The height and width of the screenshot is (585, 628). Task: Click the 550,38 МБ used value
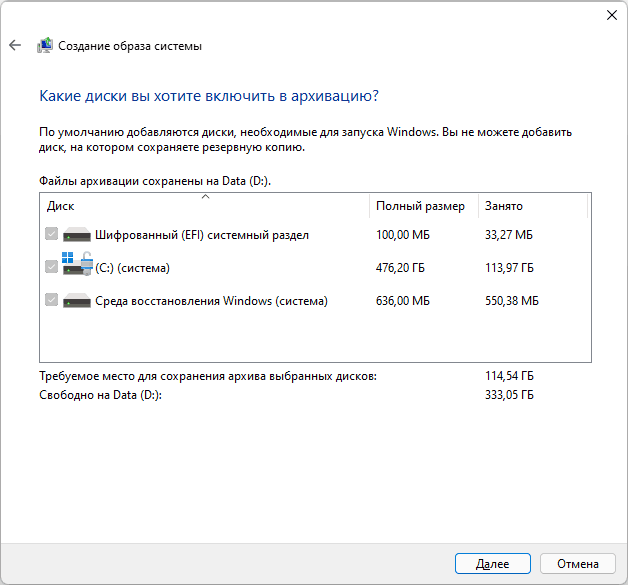pos(512,300)
